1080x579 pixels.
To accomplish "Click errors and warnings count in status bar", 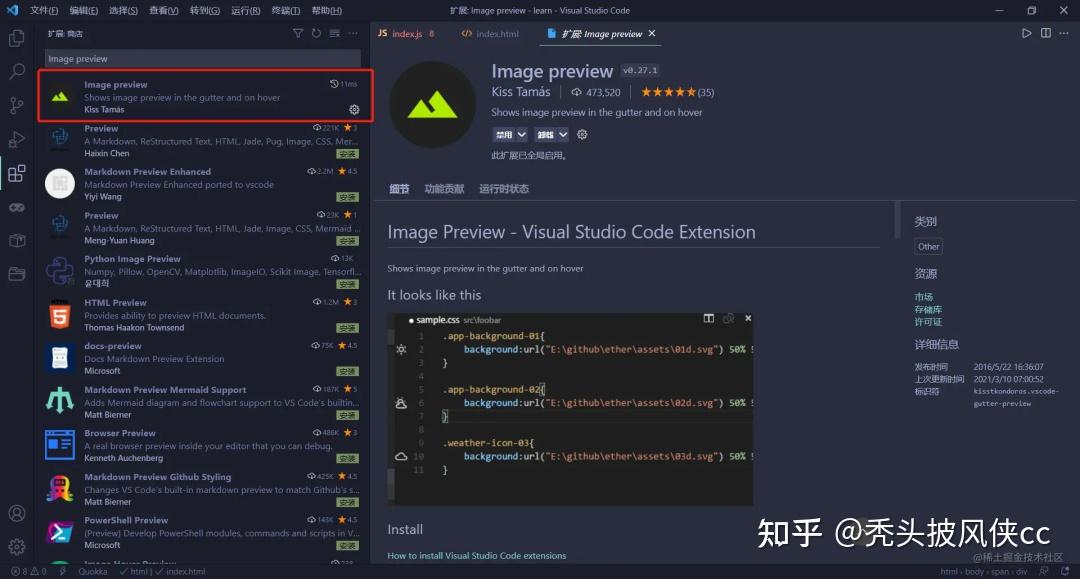I will [28, 571].
